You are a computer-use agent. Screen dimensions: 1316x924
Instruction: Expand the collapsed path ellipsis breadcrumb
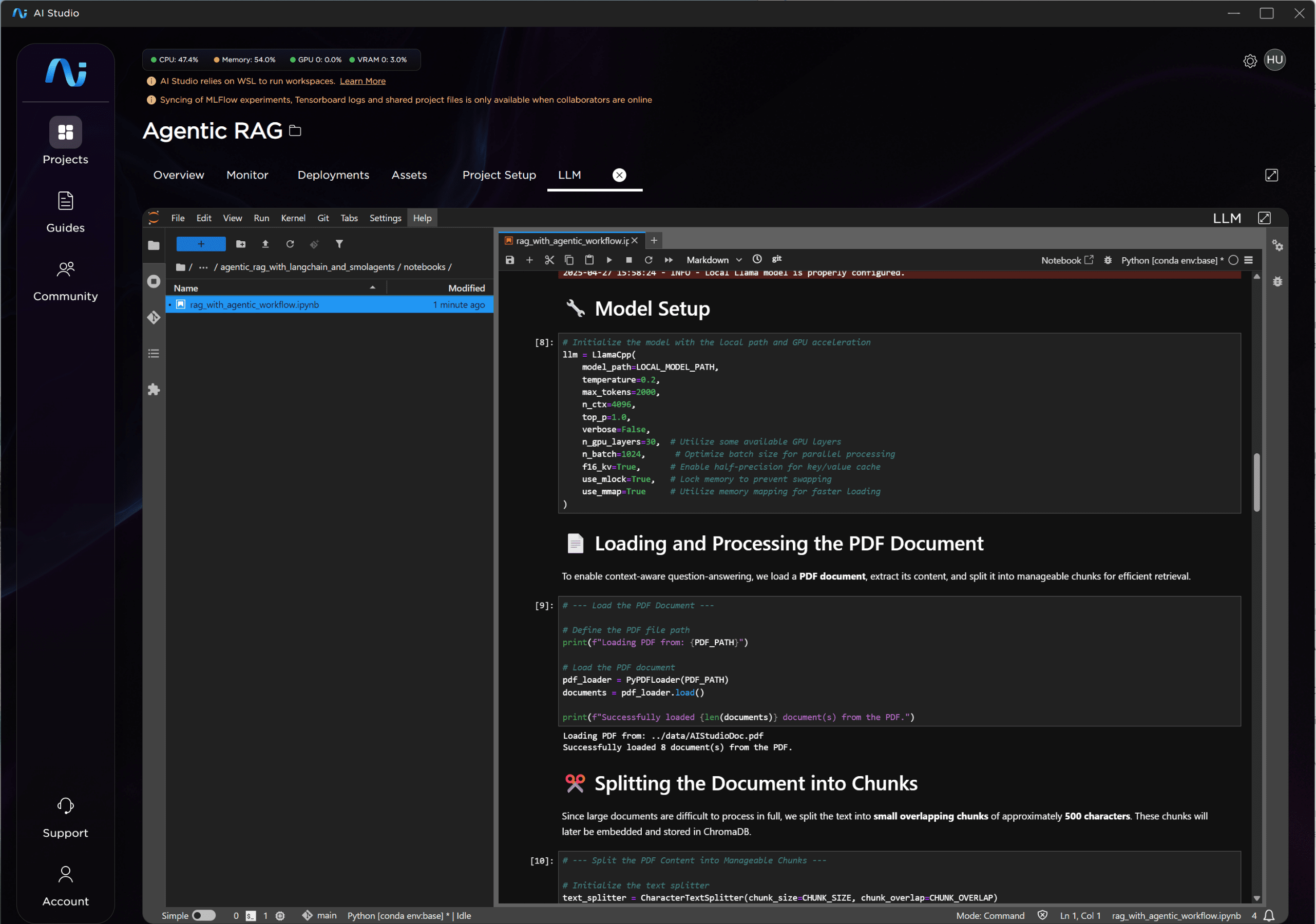(203, 267)
